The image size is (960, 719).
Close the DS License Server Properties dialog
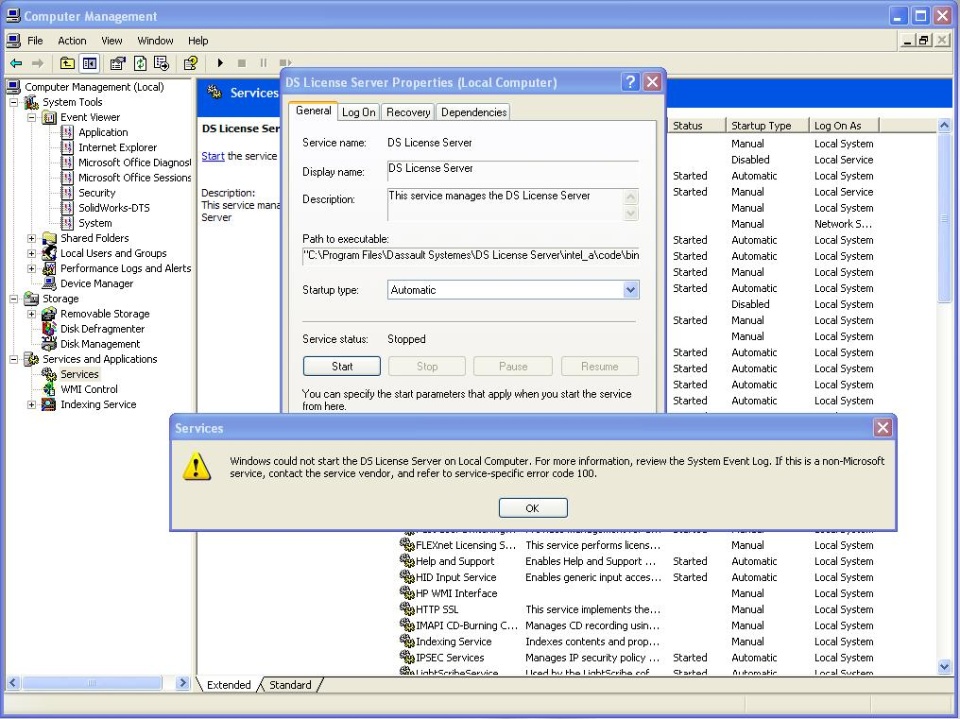coord(653,82)
